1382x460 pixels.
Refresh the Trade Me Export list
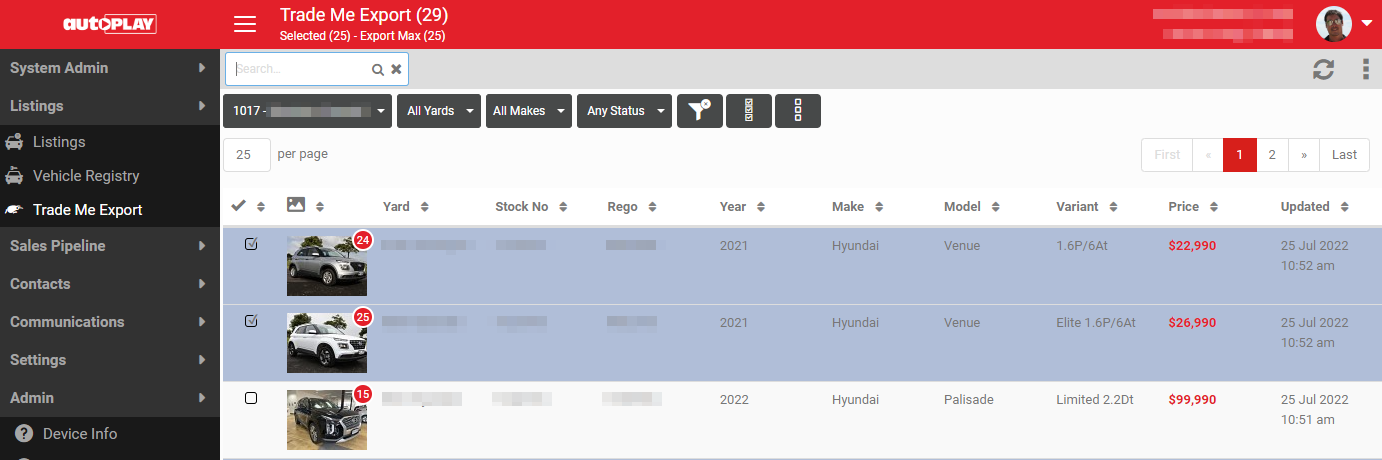point(1324,69)
